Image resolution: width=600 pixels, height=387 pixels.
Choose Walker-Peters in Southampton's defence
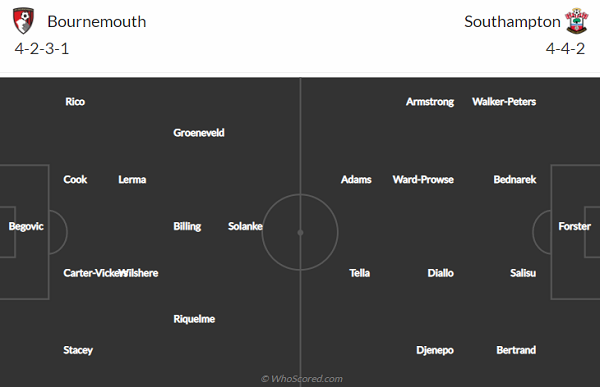pyautogui.click(x=504, y=102)
